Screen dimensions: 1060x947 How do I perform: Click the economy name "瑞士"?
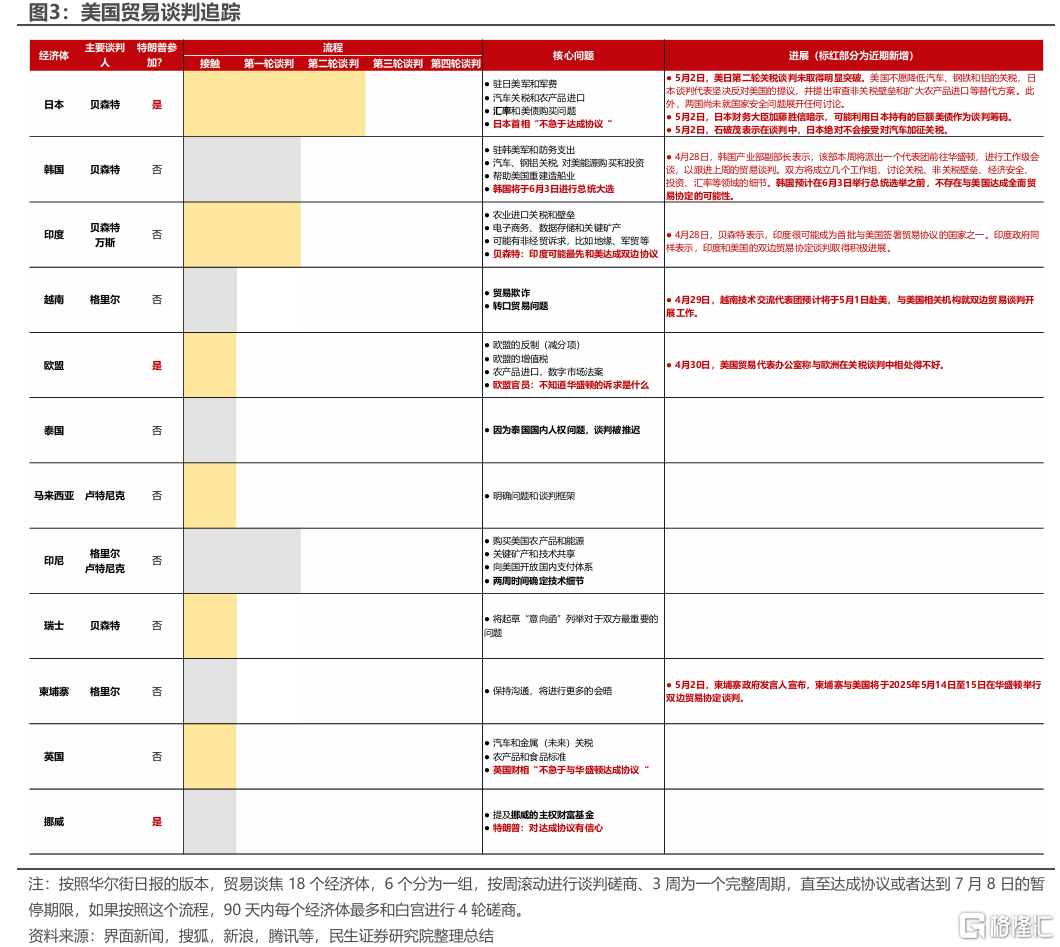(x=54, y=626)
